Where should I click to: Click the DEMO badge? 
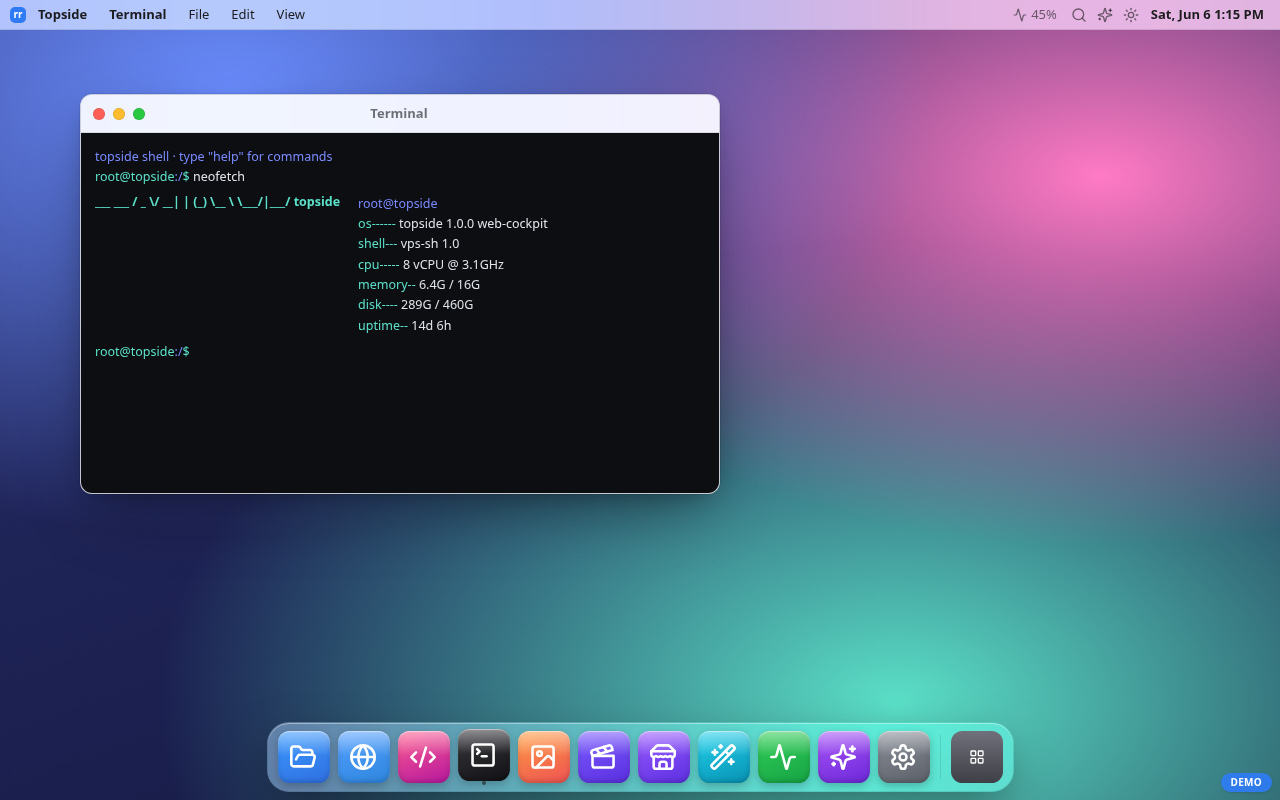(1246, 782)
